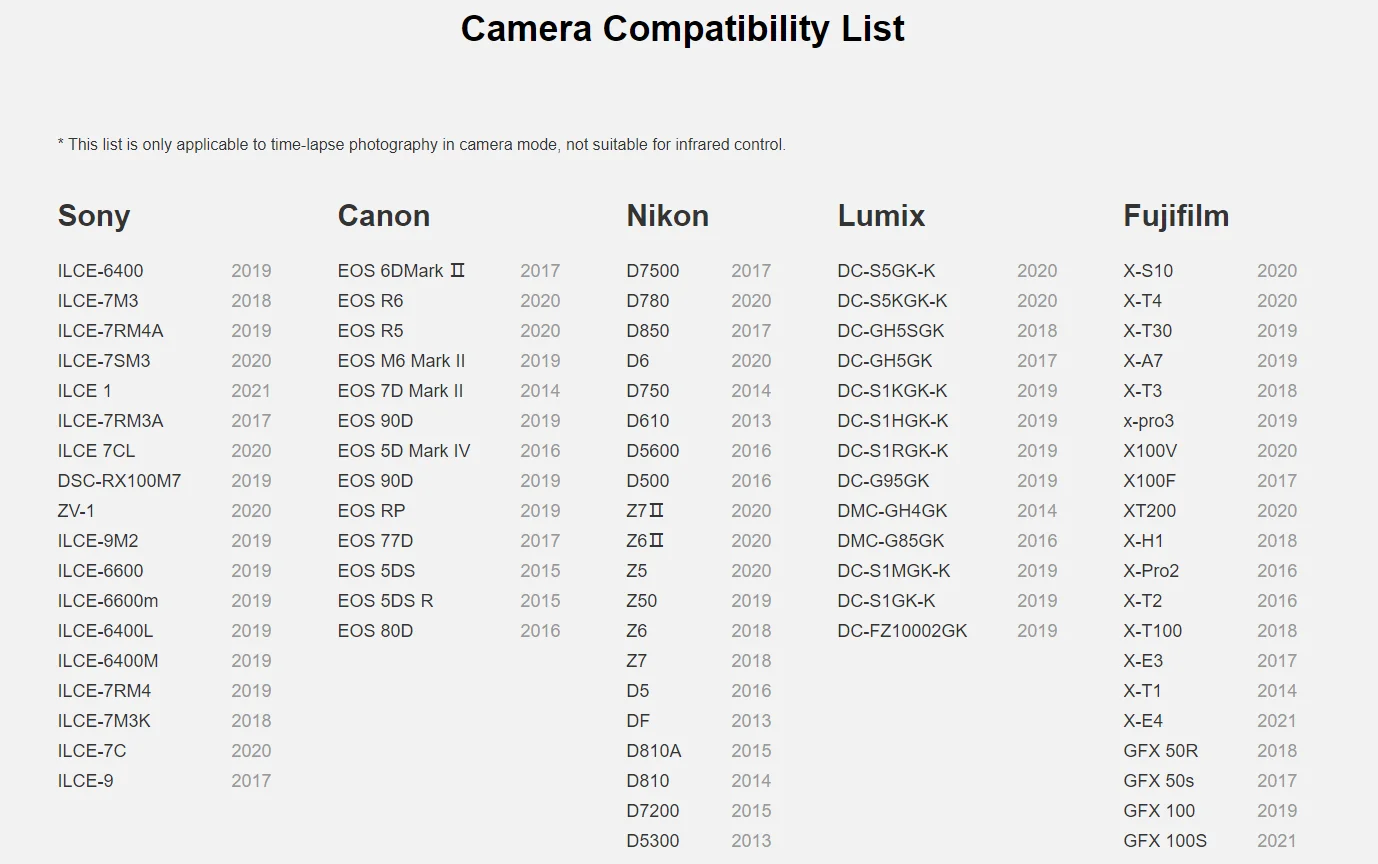
Task: Click "DC-S1HGK-K" in the Lumix list
Action: pos(893,421)
